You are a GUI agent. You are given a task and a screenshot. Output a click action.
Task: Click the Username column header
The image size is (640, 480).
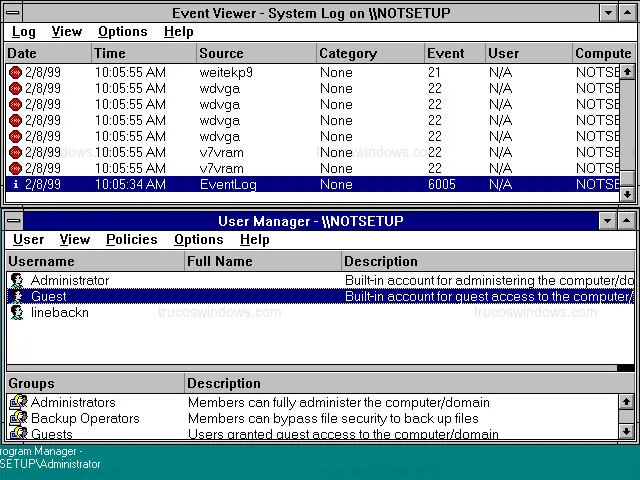tap(41, 261)
